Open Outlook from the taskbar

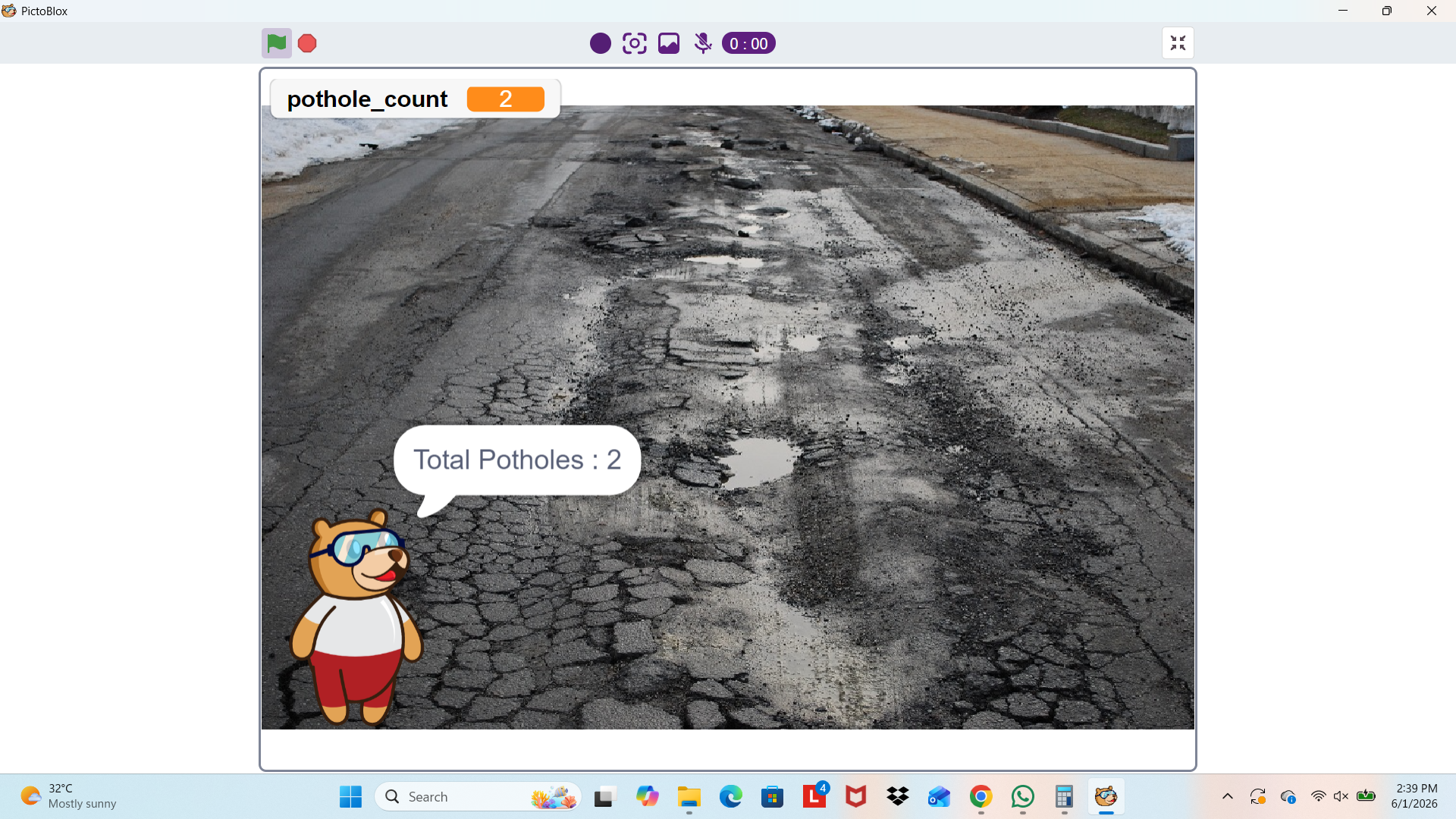tap(939, 796)
